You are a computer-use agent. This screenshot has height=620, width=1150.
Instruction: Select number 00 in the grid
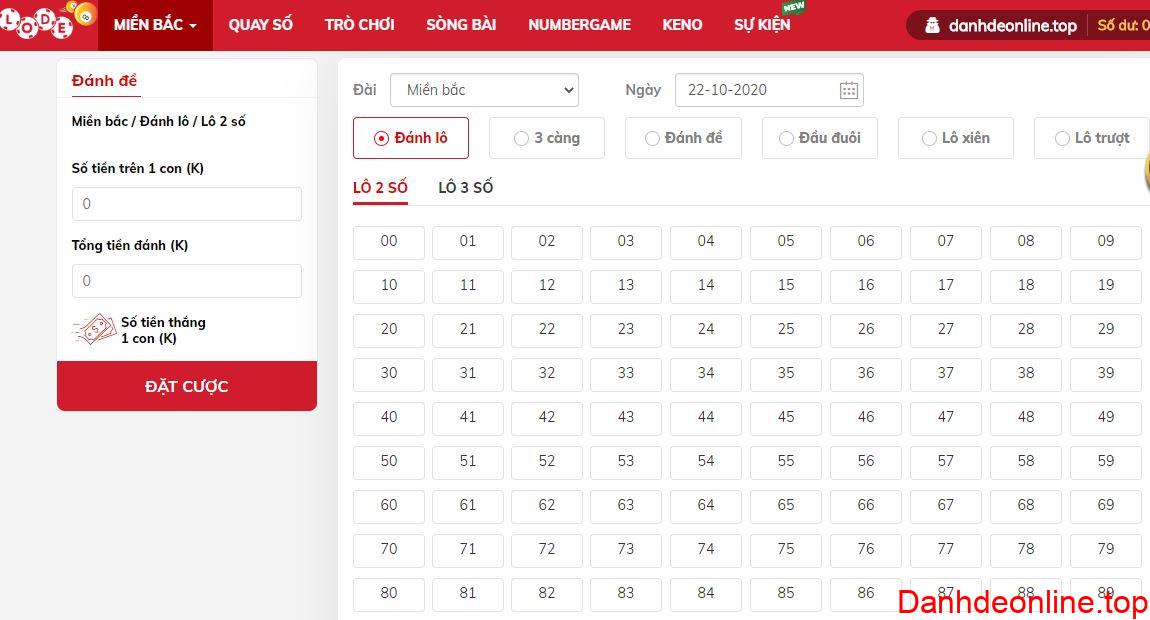[x=389, y=241]
